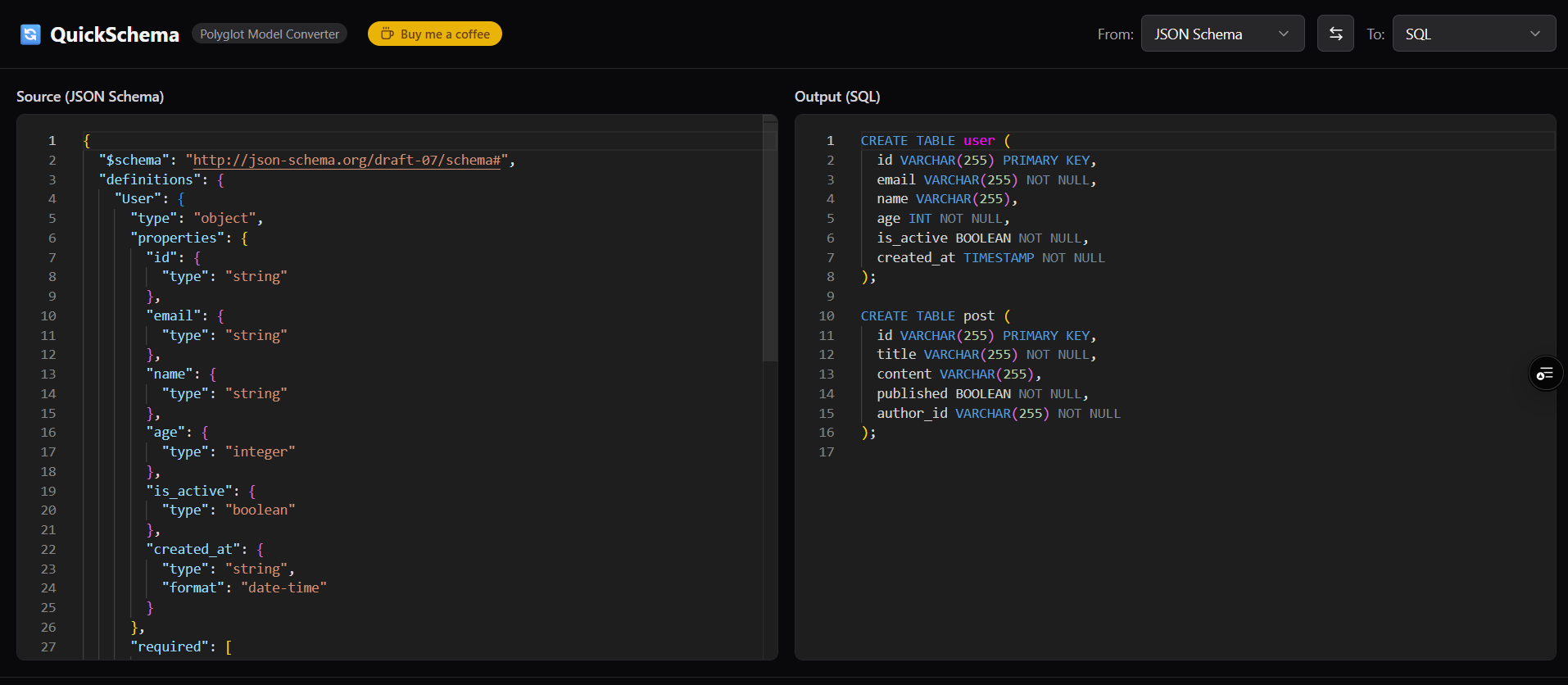Click the QuickSchema title text
This screenshot has width=1568, height=685.
(x=115, y=34)
